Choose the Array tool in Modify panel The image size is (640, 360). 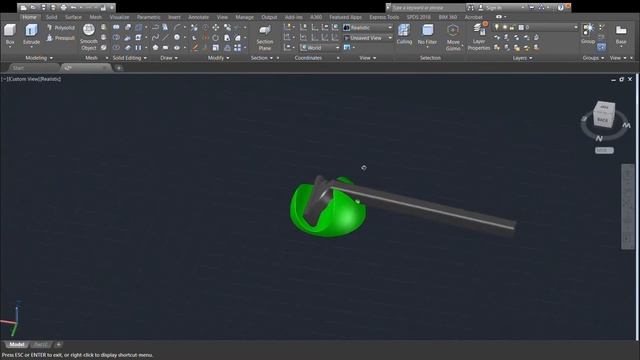tap(238, 48)
